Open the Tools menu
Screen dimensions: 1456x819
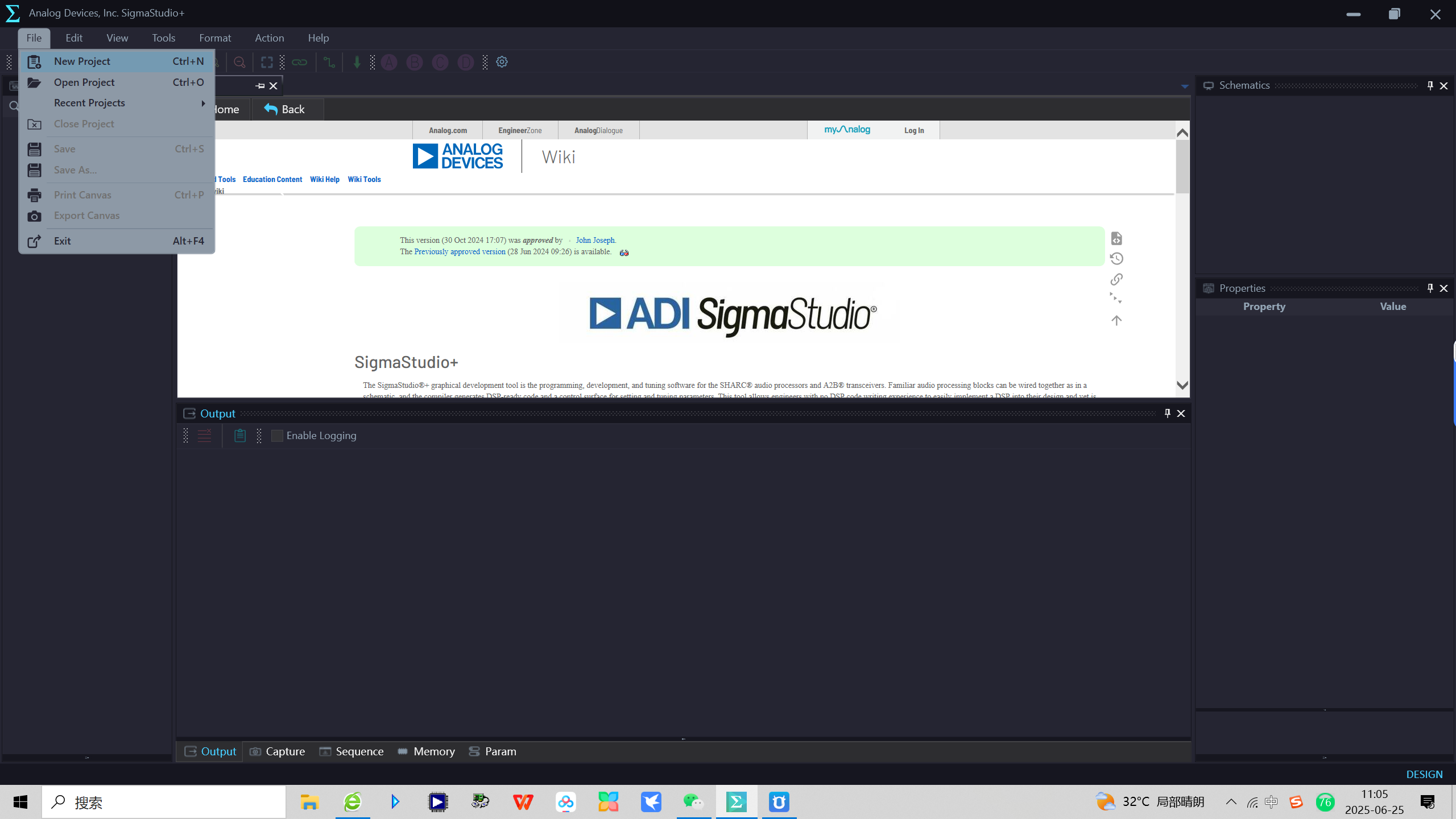click(x=163, y=38)
